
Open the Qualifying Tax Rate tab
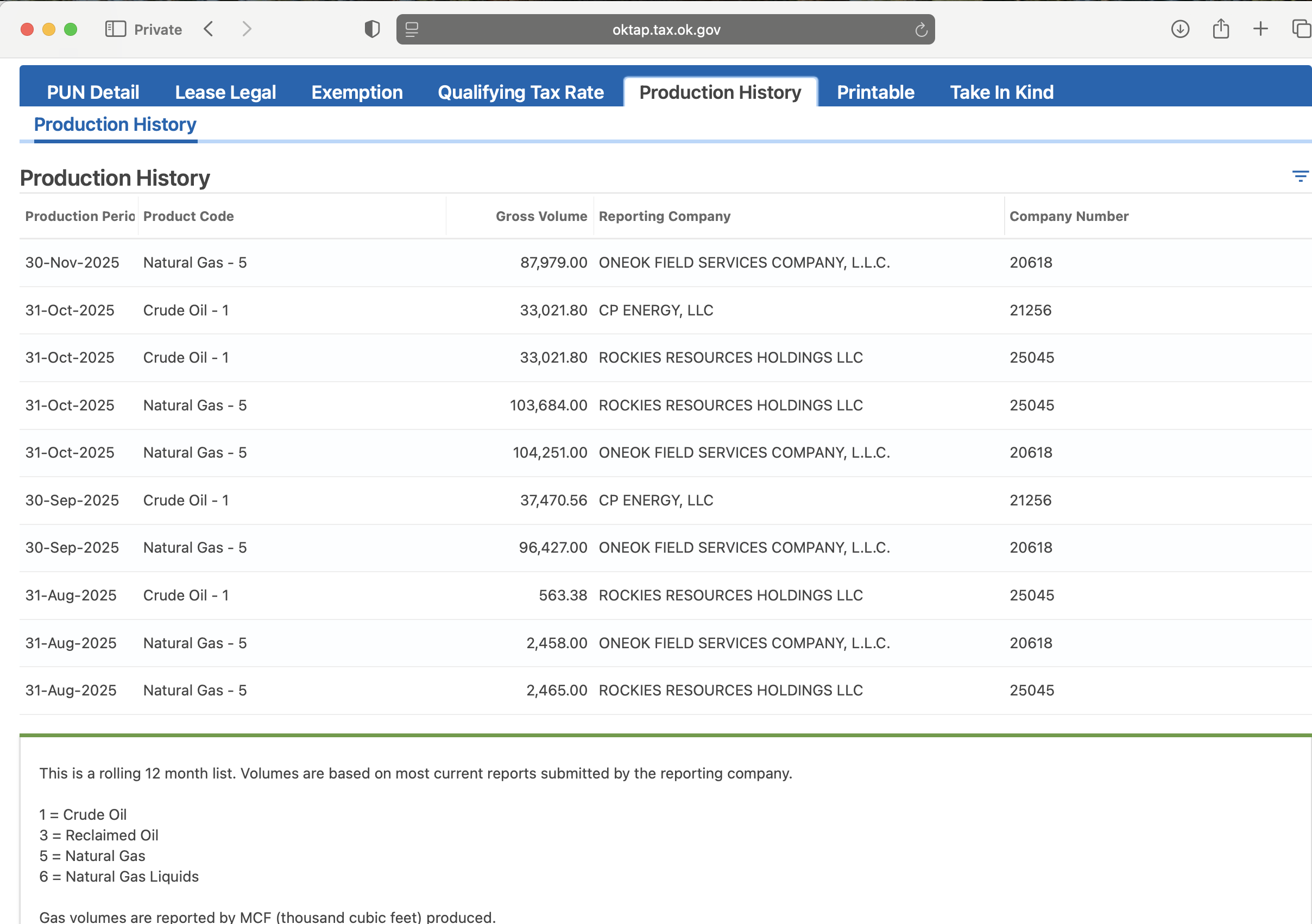coord(521,92)
